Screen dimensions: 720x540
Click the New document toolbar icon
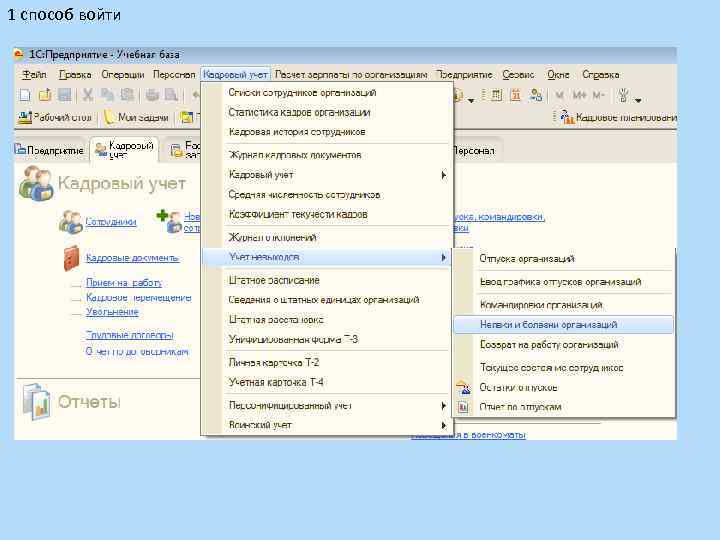[25, 95]
